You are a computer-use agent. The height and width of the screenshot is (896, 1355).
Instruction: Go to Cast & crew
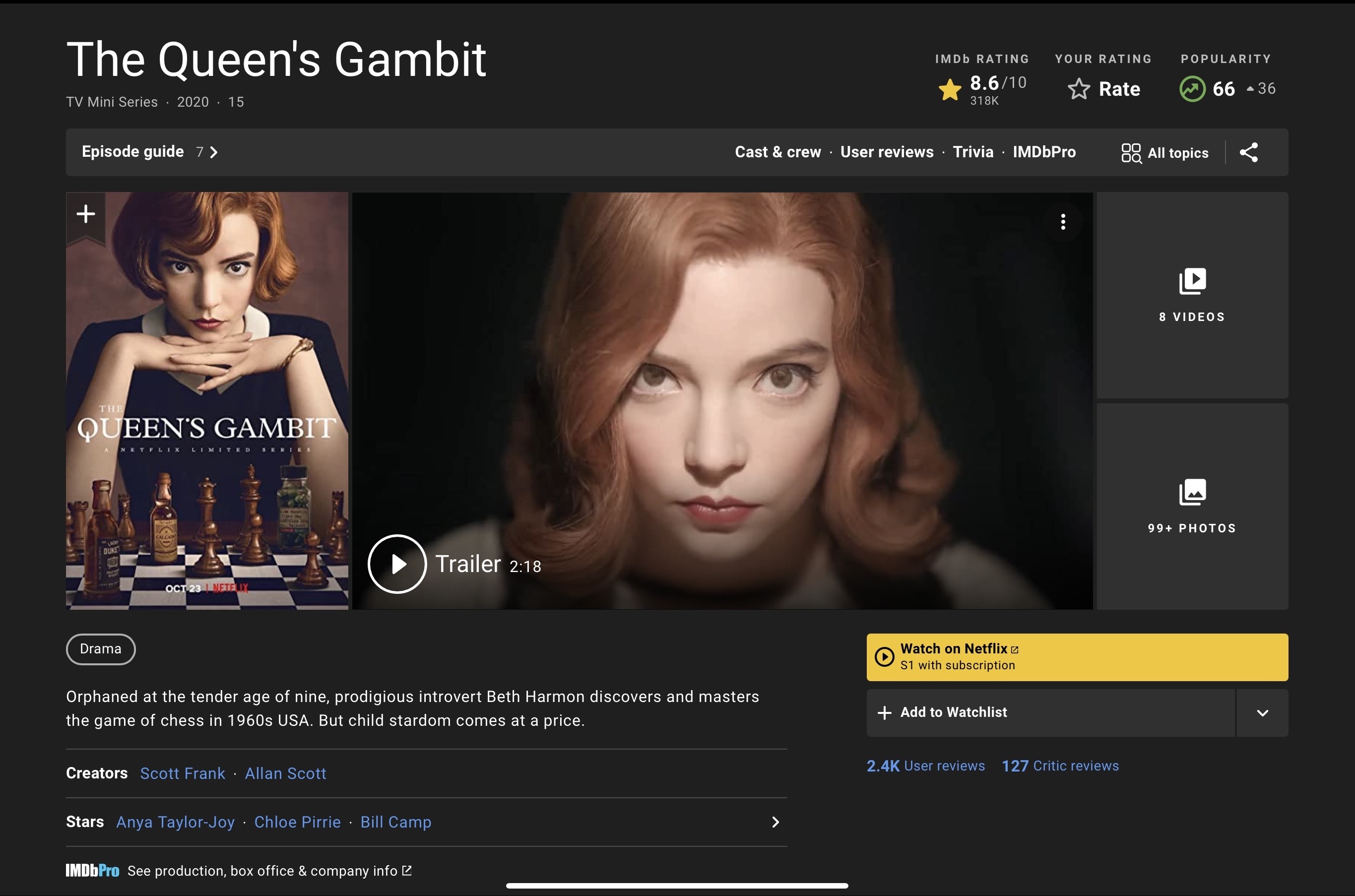click(x=778, y=152)
